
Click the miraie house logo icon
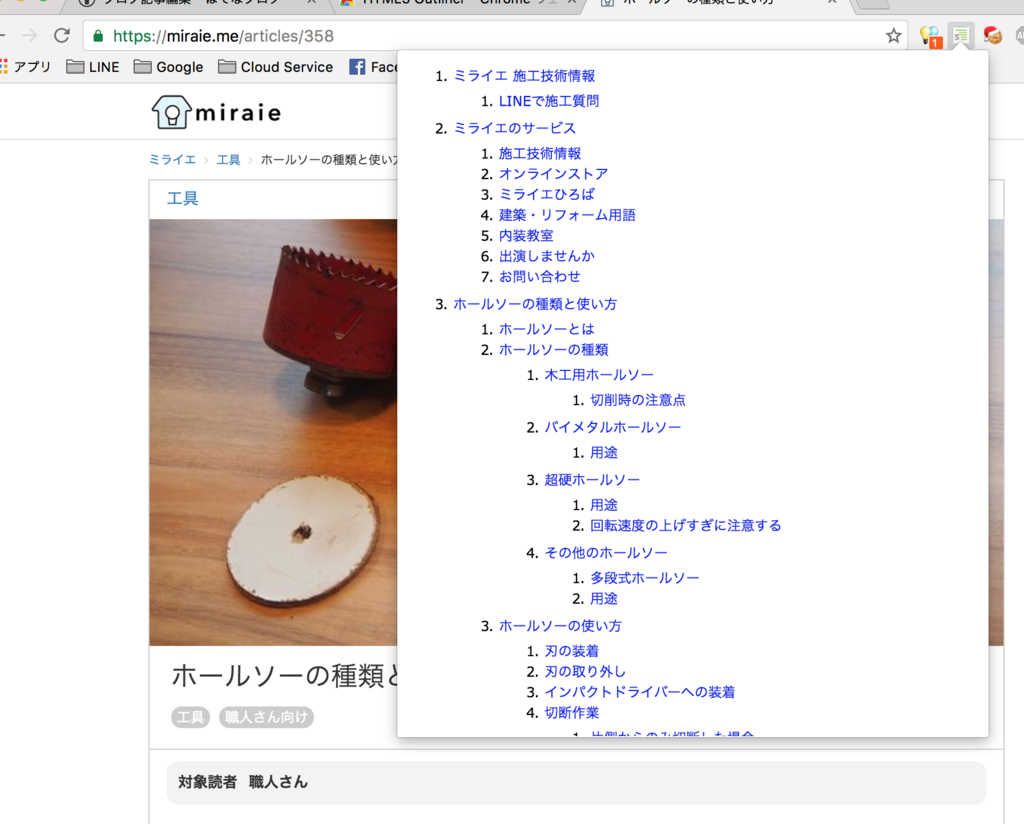click(171, 112)
